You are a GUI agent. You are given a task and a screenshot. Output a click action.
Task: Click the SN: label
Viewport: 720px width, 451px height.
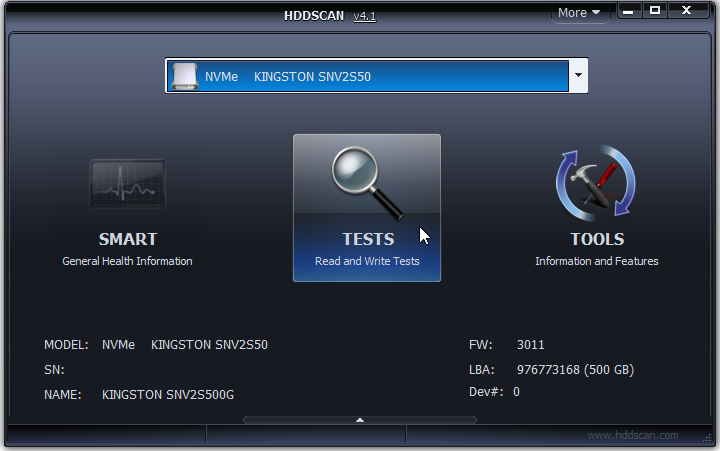[x=54, y=370]
